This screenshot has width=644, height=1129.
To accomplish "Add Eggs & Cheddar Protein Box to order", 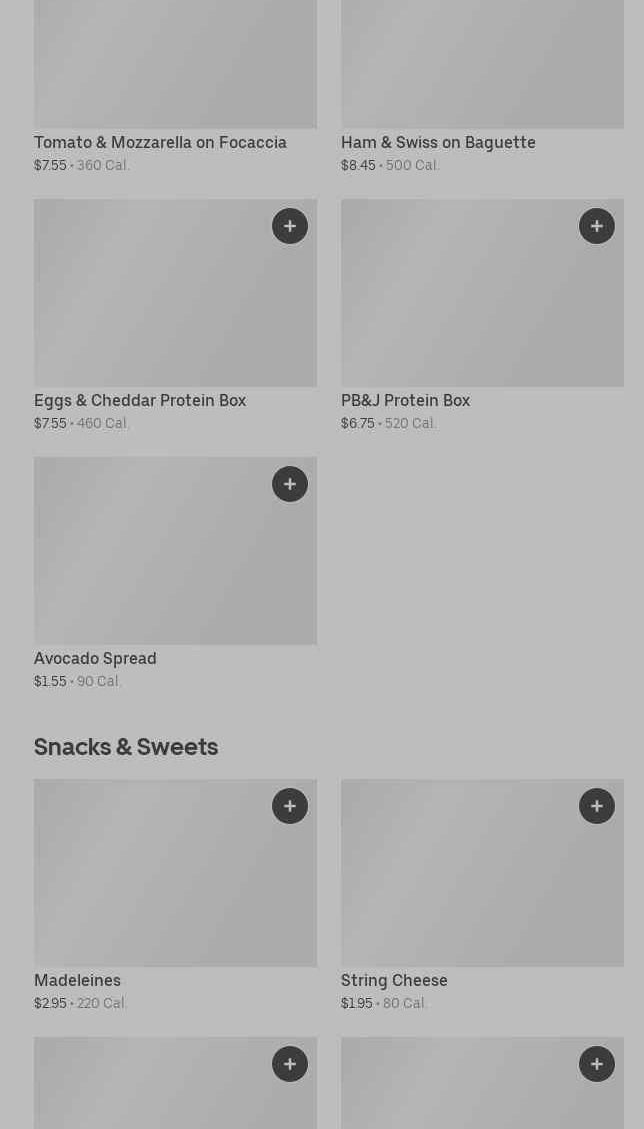I will click(290, 226).
